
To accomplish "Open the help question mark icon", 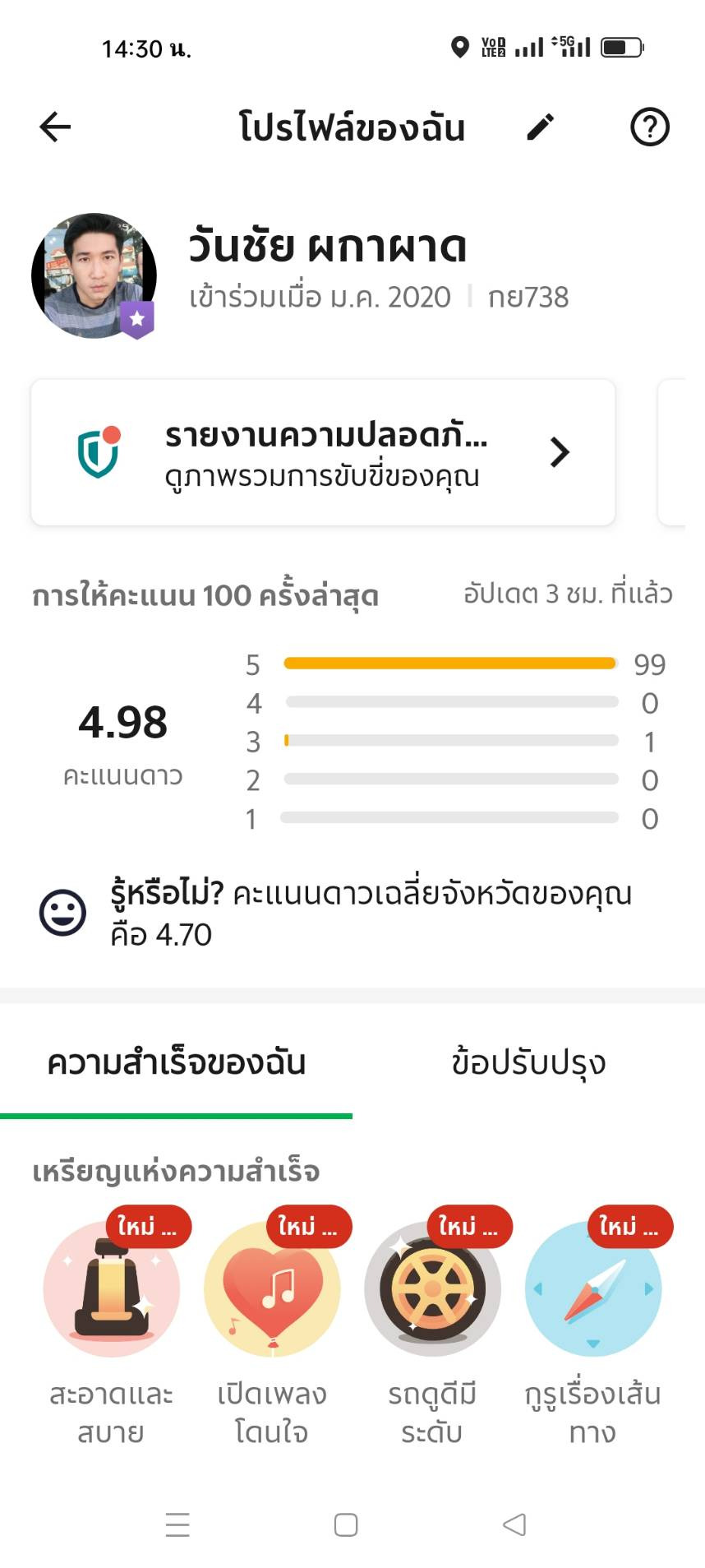I will pyautogui.click(x=649, y=127).
